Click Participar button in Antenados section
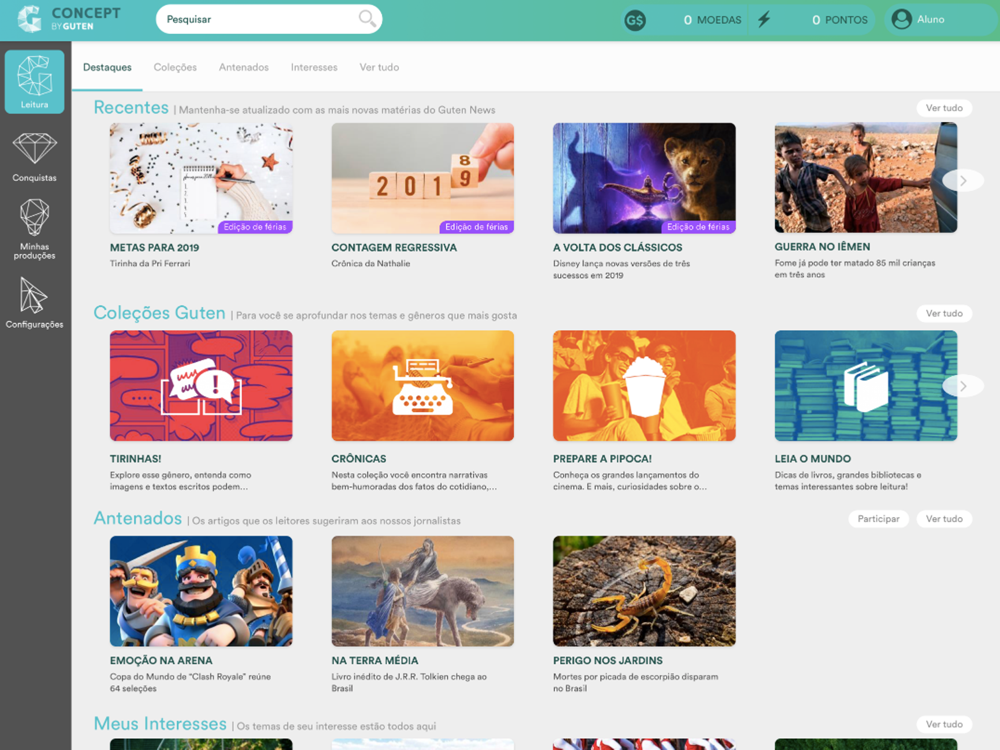 click(x=878, y=518)
